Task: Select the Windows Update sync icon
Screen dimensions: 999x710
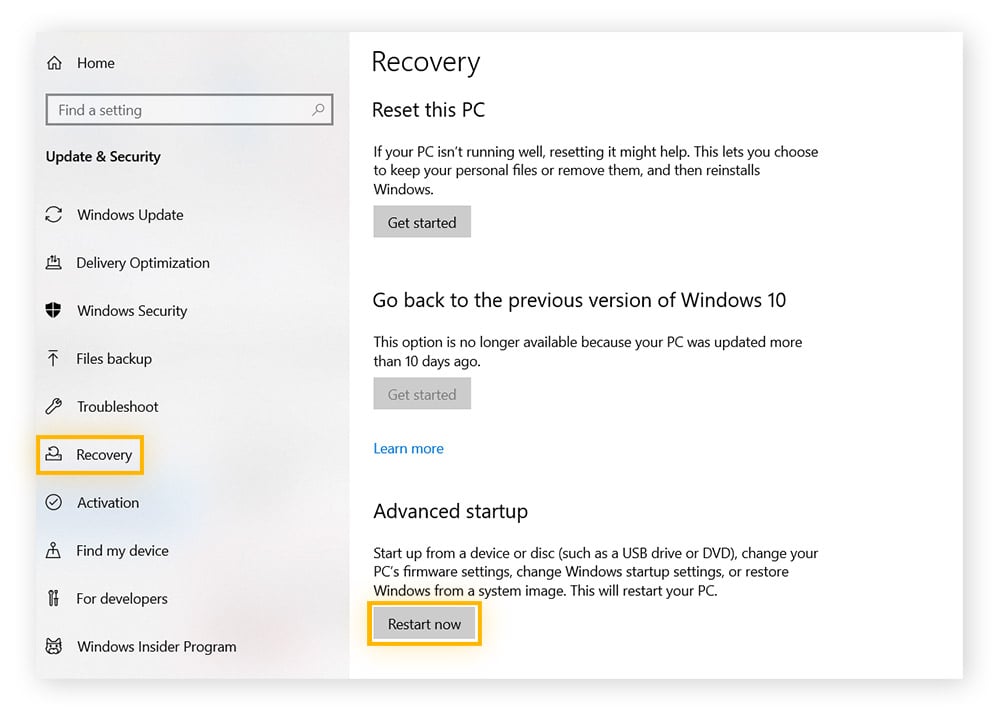Action: [x=54, y=215]
